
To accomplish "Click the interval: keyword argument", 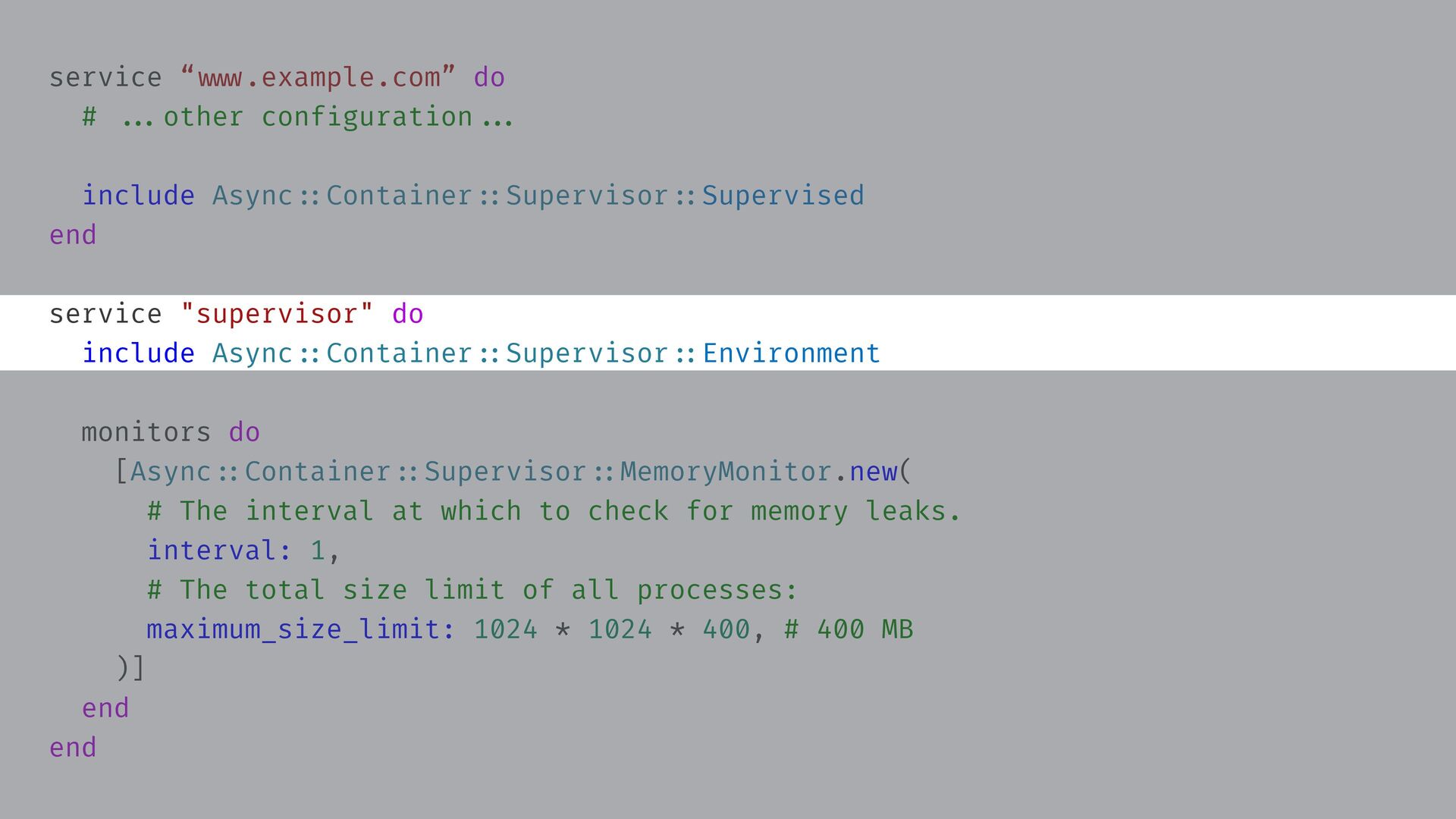I will point(219,551).
